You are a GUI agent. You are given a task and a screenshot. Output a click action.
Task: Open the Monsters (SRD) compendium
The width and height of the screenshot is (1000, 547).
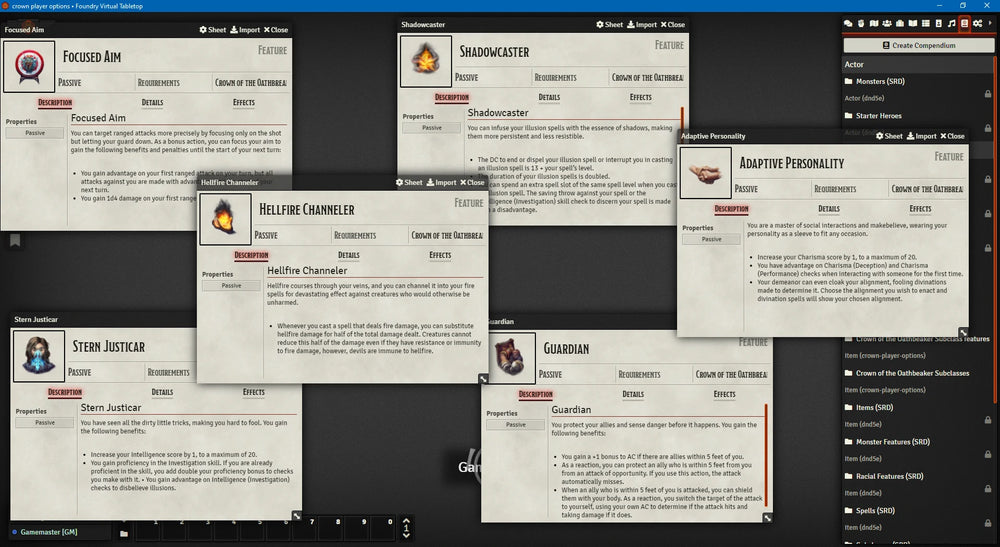(x=878, y=81)
